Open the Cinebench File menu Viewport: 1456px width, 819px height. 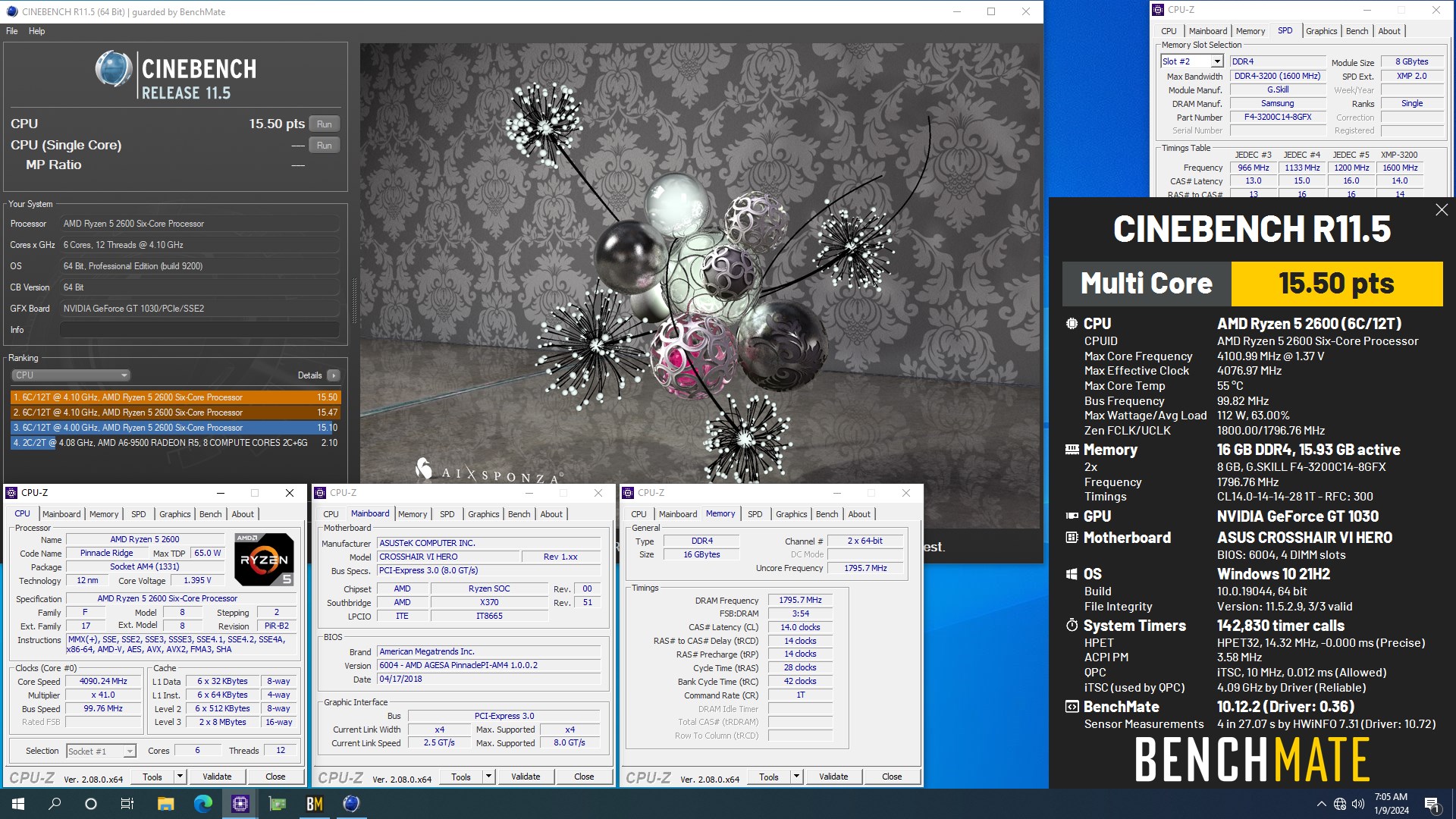[x=12, y=31]
